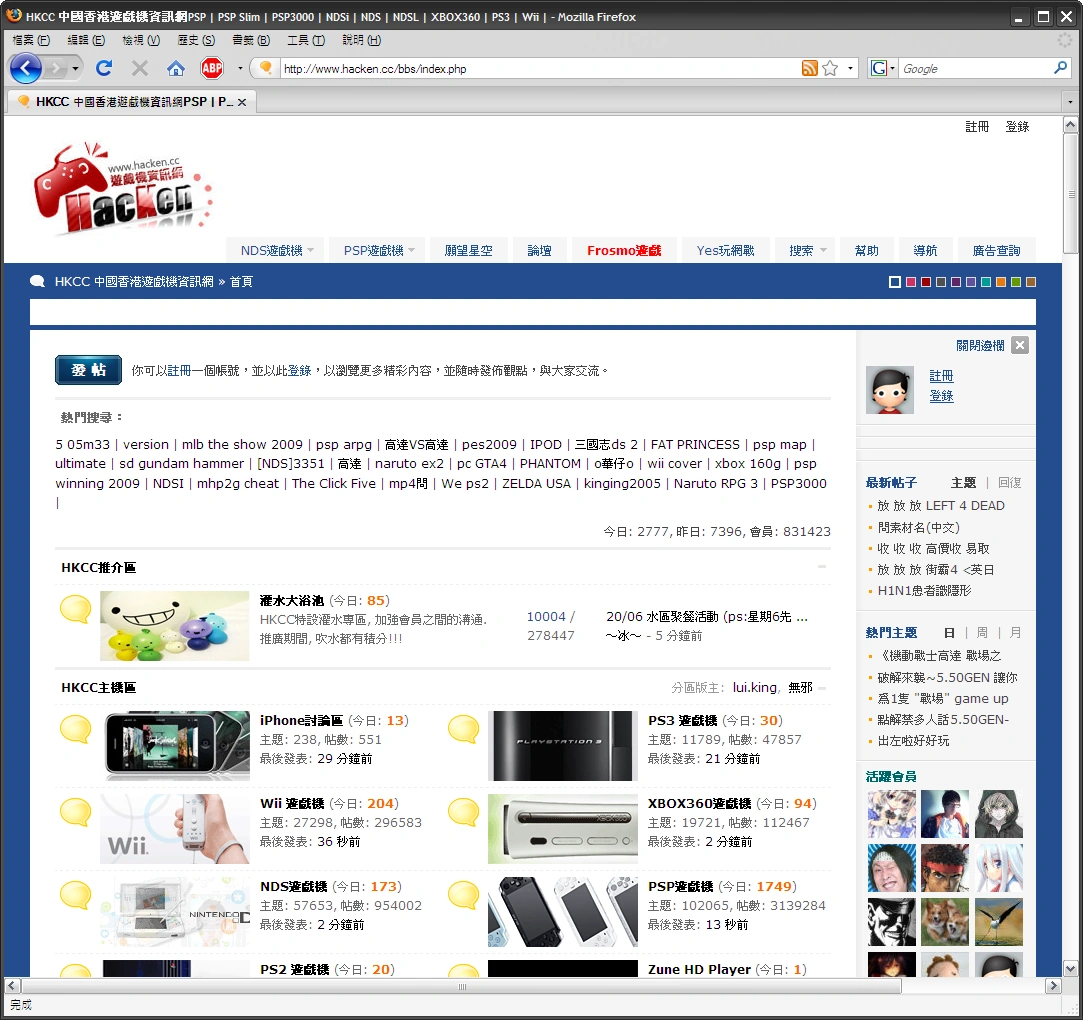
Task: Open the iPhone討論區 forum thumbnail
Action: point(177,746)
